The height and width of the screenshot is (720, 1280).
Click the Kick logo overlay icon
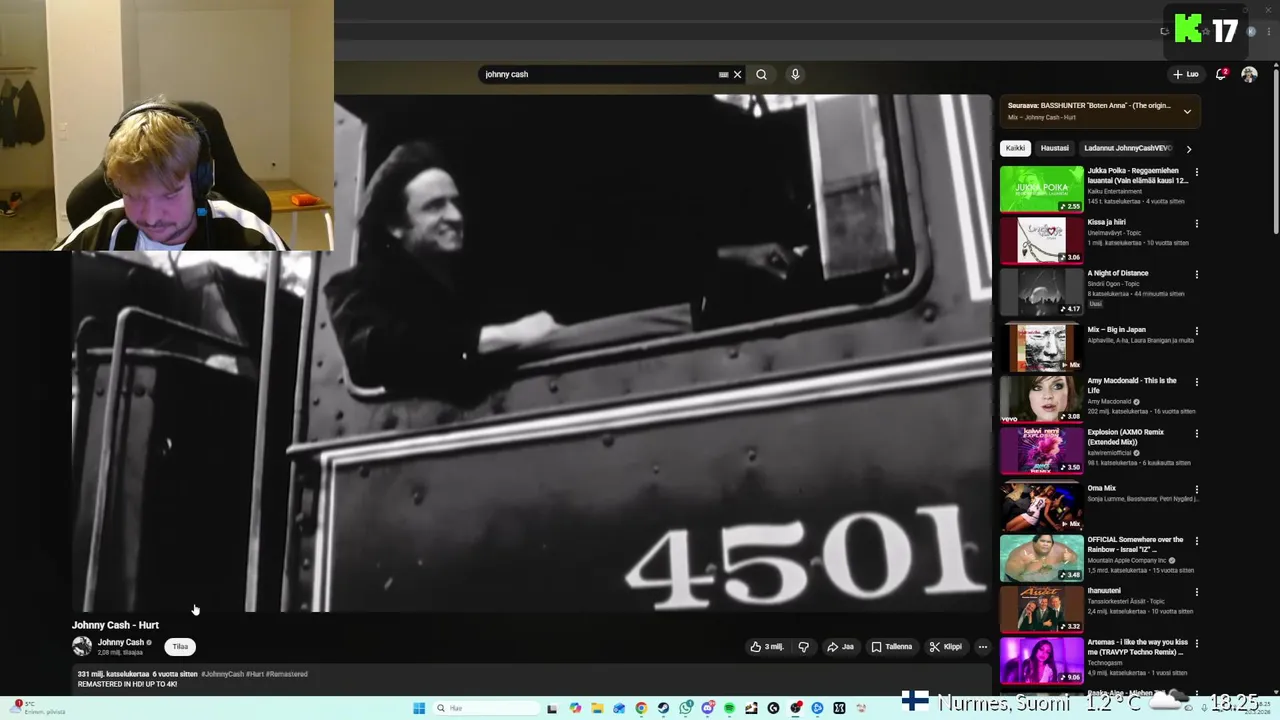pos(1187,28)
